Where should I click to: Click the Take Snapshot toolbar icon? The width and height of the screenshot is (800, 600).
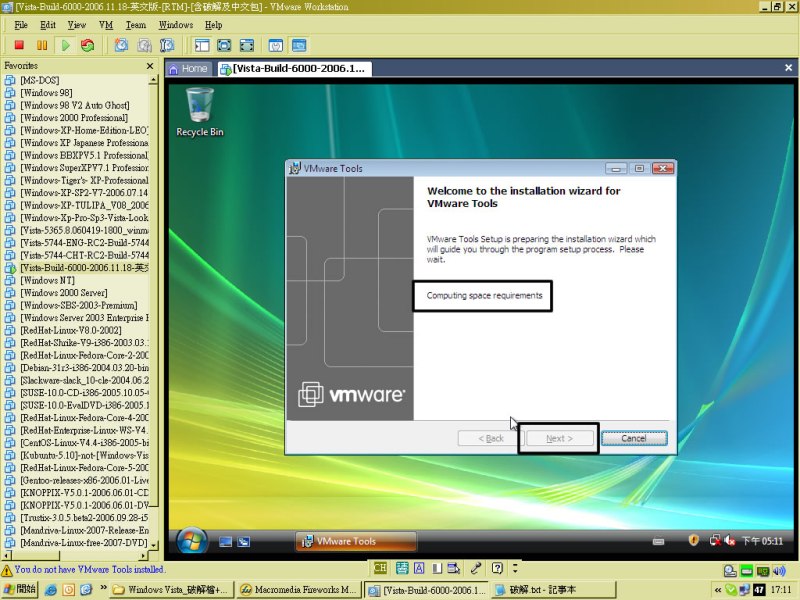pos(121,45)
